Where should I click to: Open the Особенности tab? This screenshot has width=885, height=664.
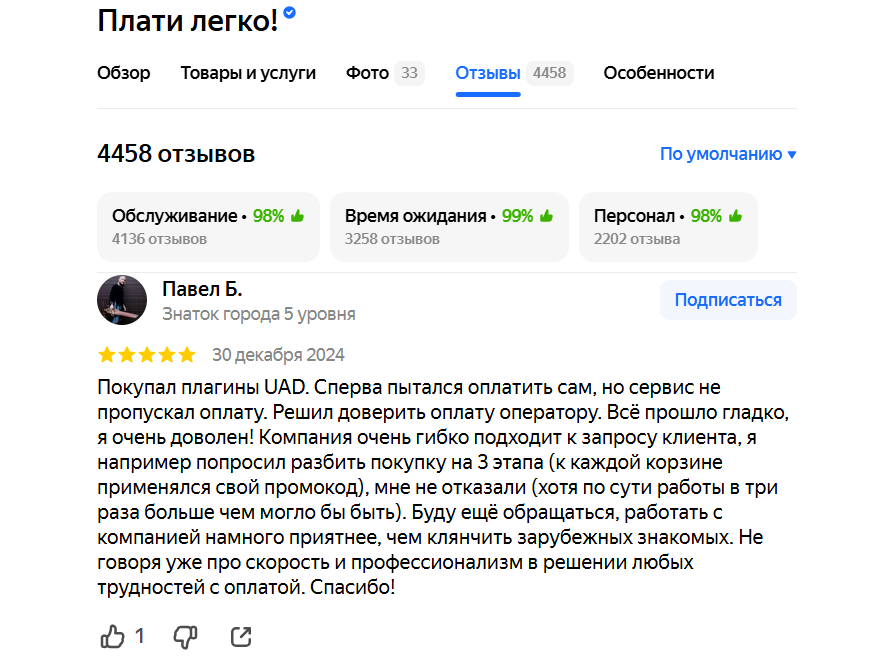[x=659, y=73]
